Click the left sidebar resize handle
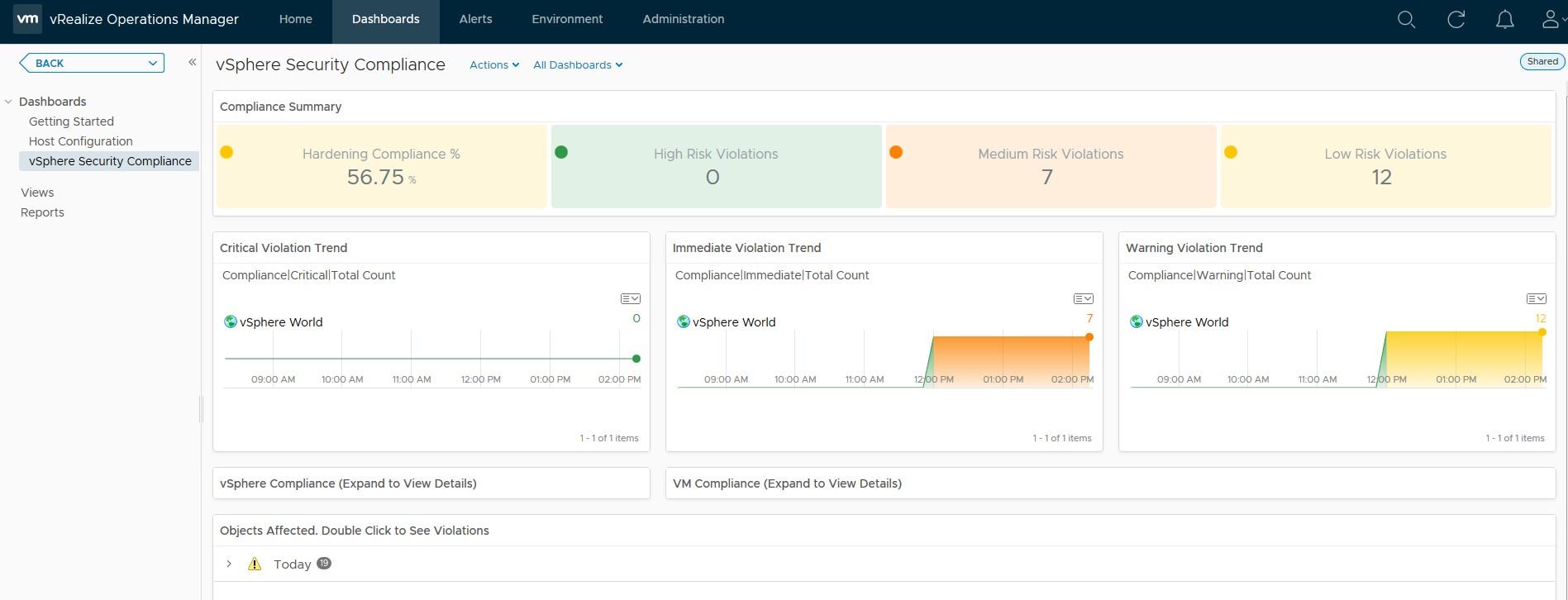Screen dimensions: 1568x600 [201, 408]
